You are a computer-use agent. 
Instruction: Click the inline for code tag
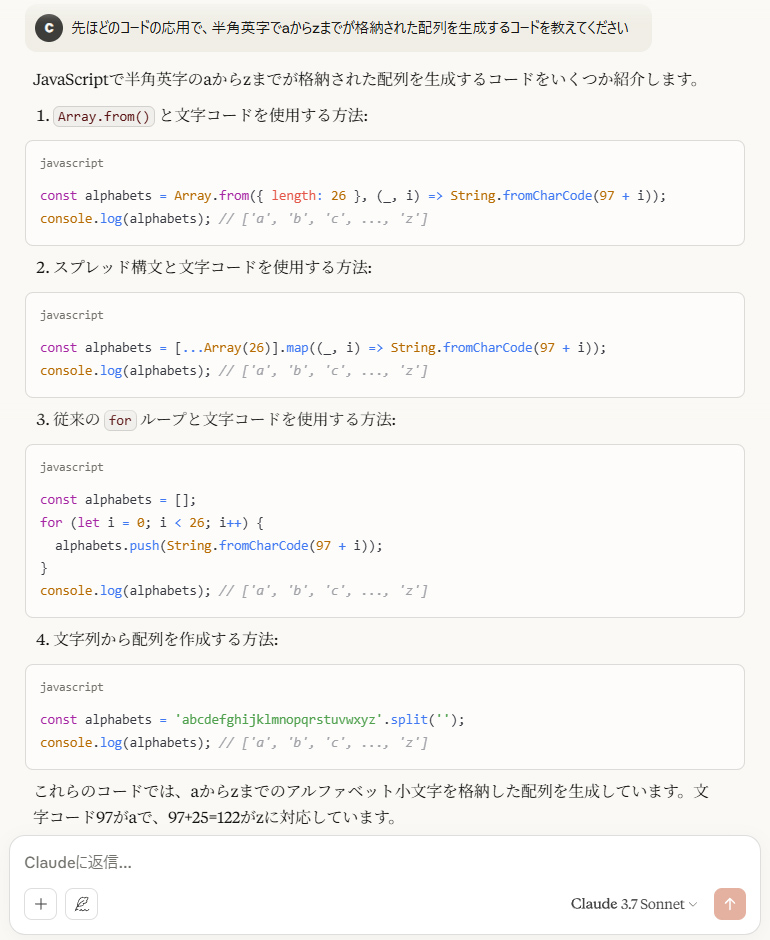click(120, 420)
